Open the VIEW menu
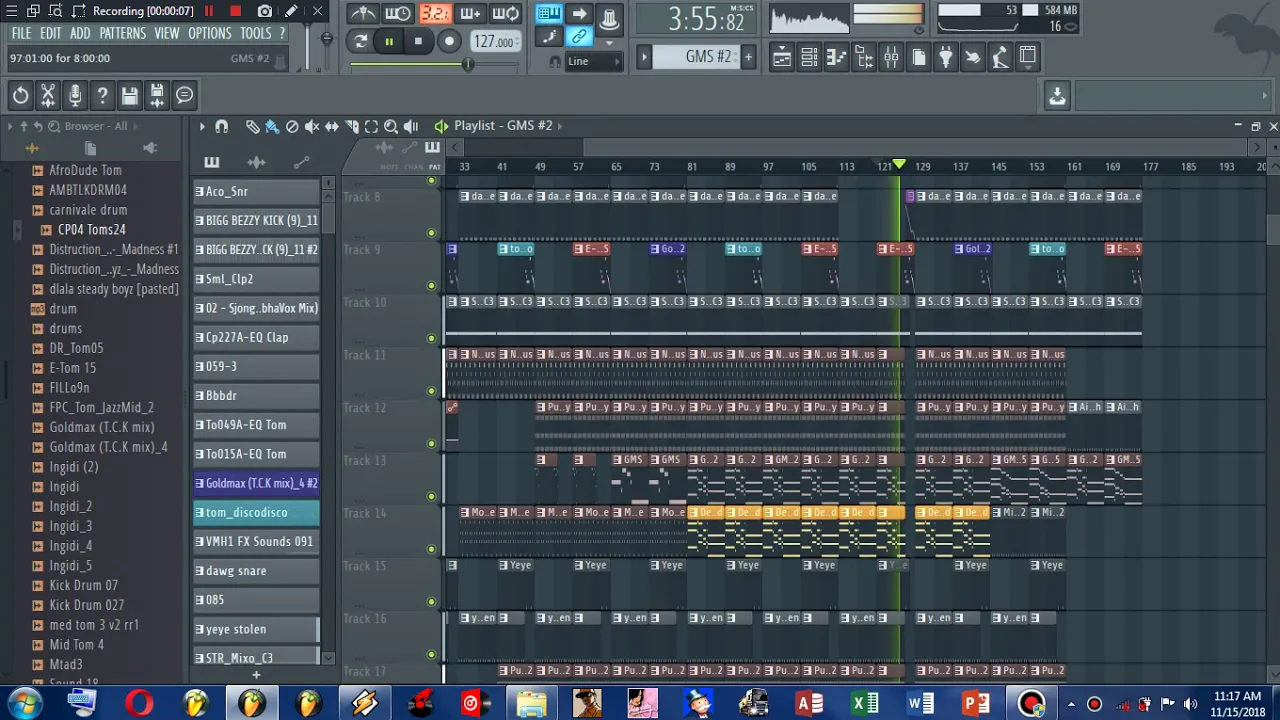 coord(167,33)
